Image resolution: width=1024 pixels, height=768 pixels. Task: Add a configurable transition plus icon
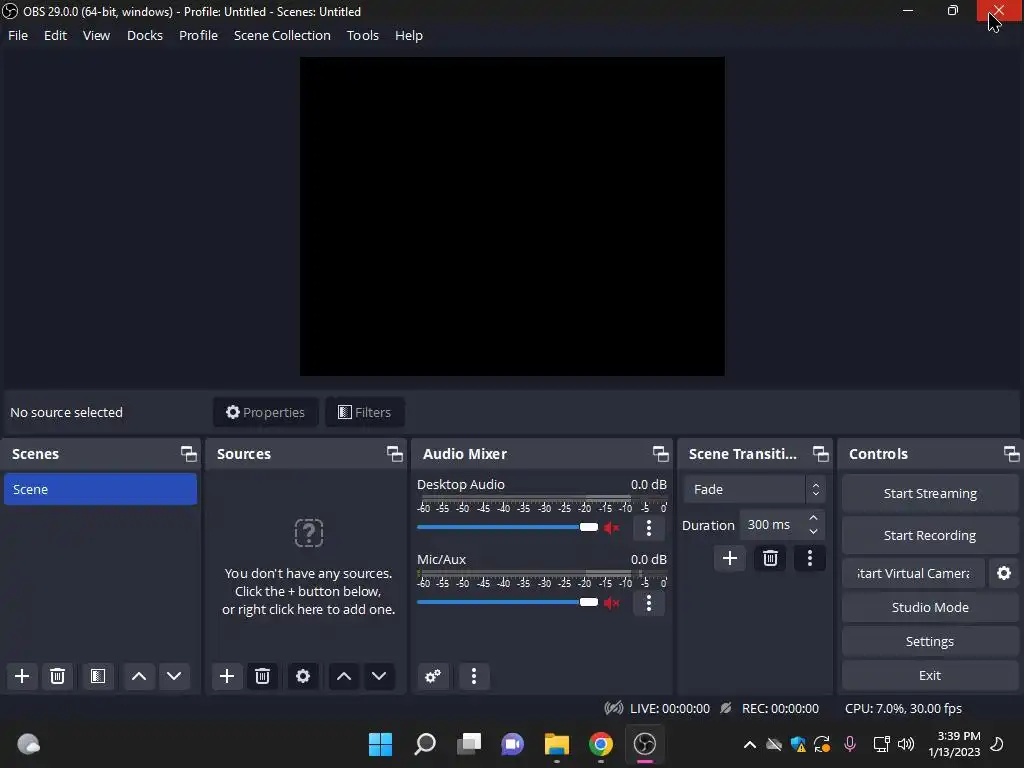pos(729,558)
